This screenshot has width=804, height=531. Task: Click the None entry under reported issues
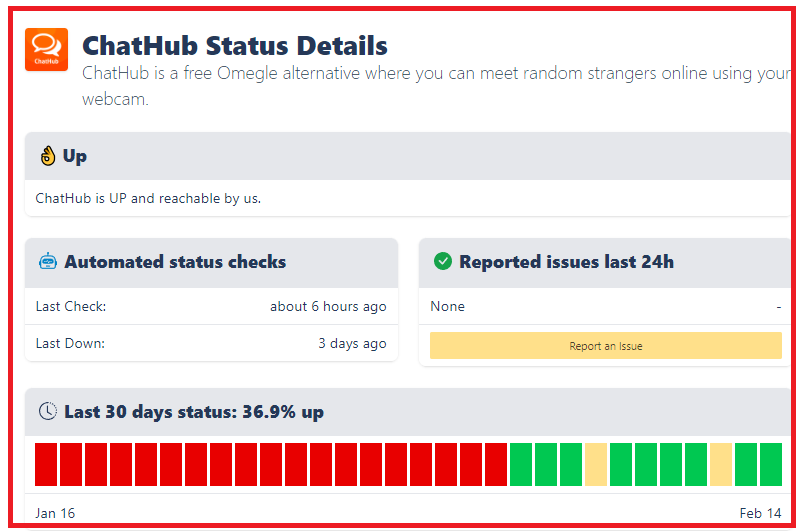[448, 307]
